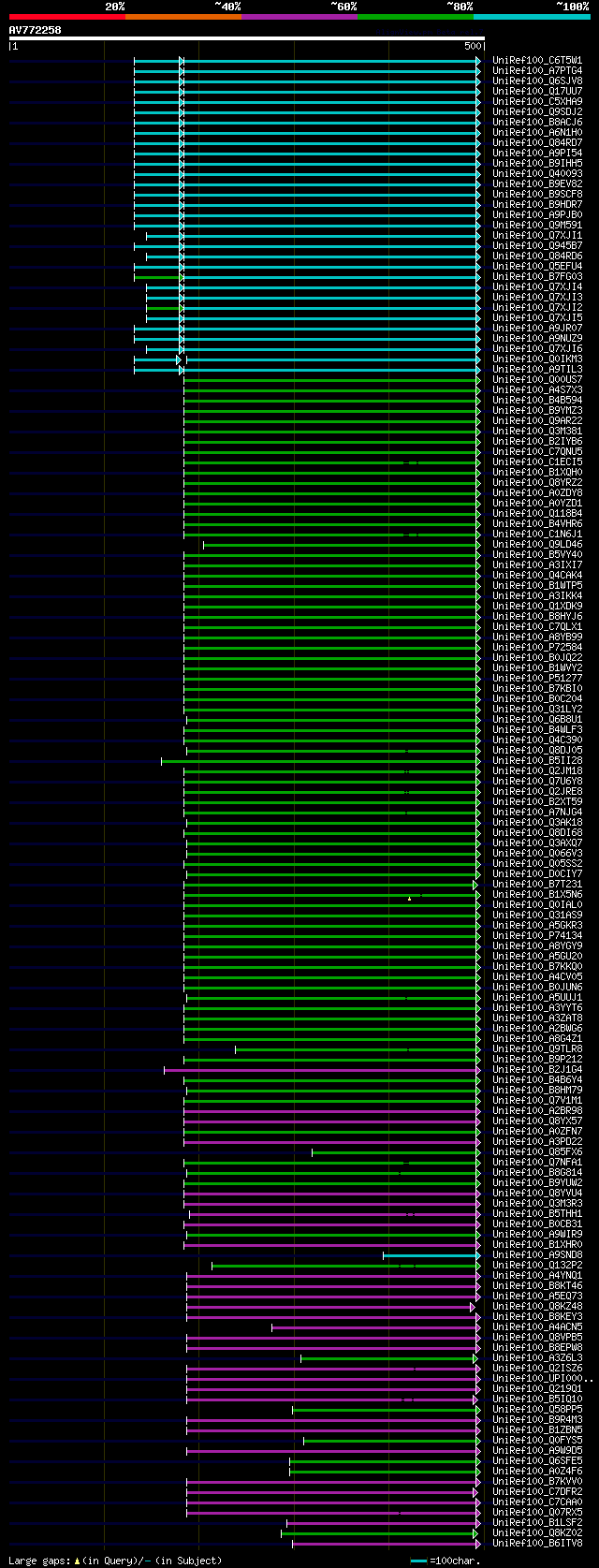Open hit UniRef100_C6T5W1
Image resolution: width=599 pixels, height=1568 pixels.
[537, 60]
